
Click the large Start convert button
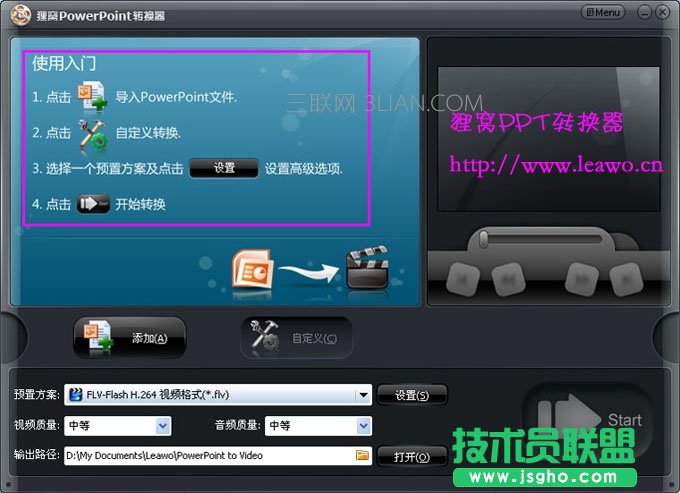coord(588,420)
